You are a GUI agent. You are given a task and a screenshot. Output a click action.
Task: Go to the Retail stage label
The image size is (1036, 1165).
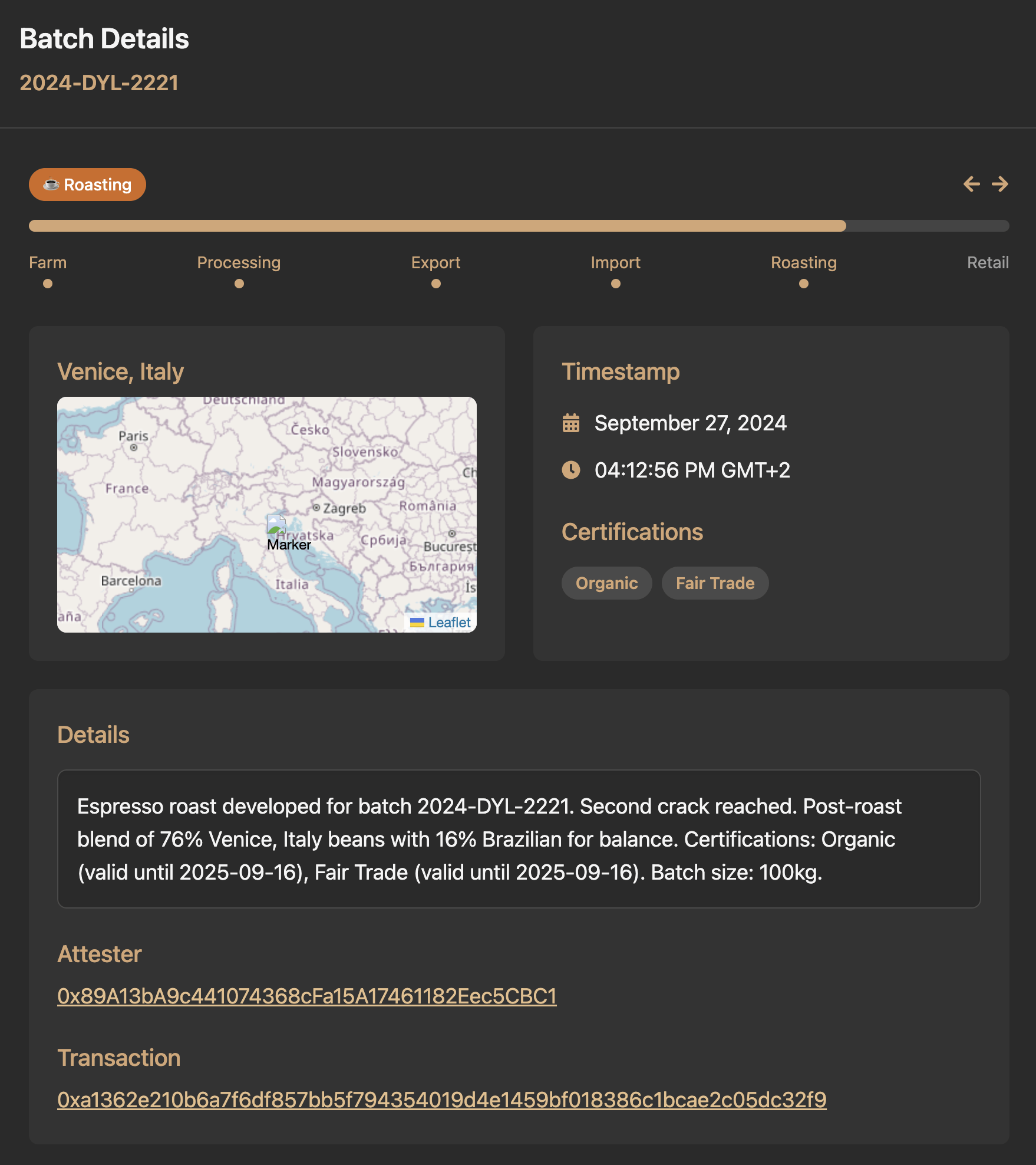[988, 262]
